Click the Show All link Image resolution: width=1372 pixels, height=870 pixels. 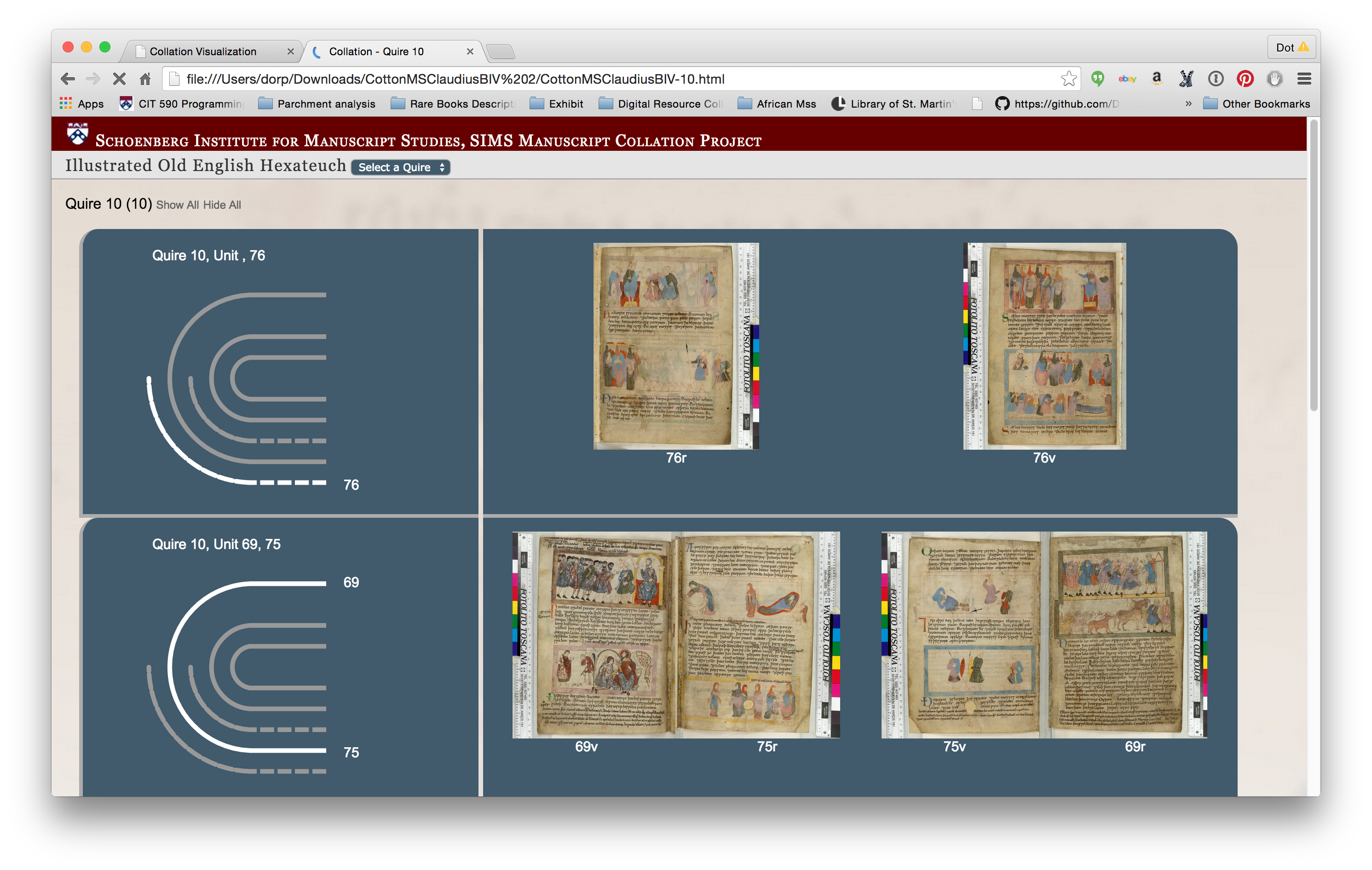point(178,205)
